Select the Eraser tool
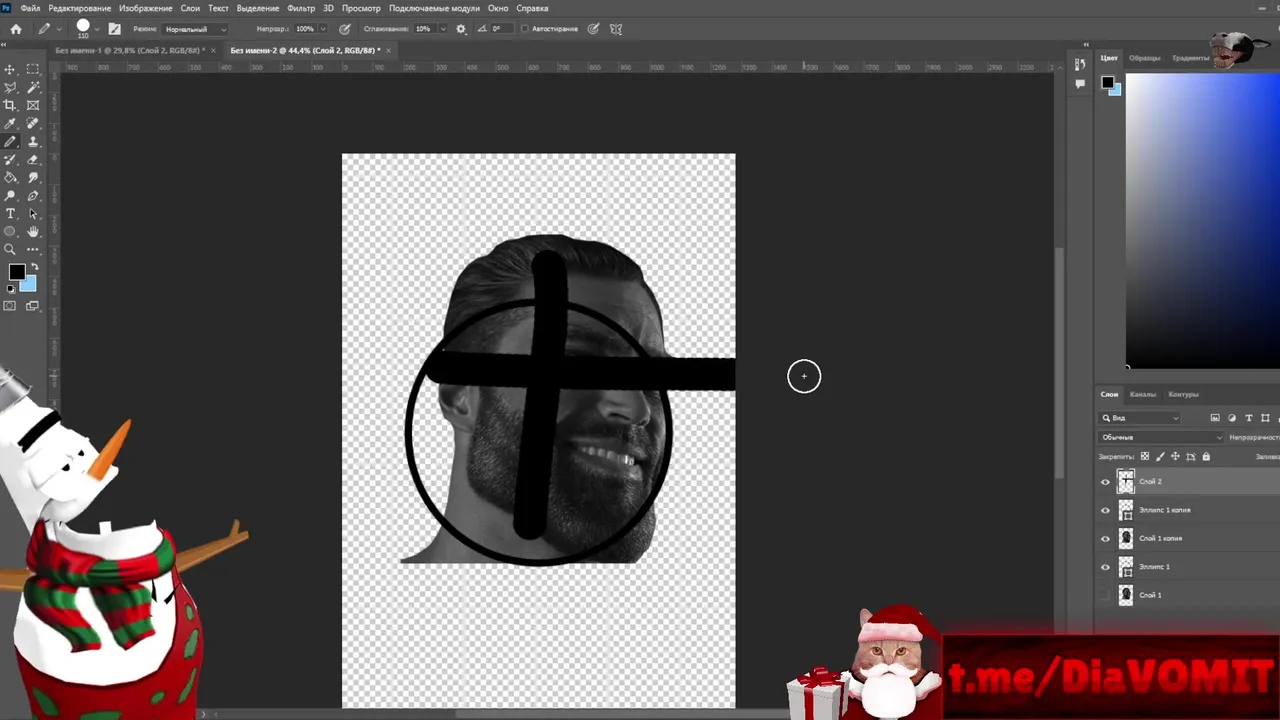 click(33, 160)
